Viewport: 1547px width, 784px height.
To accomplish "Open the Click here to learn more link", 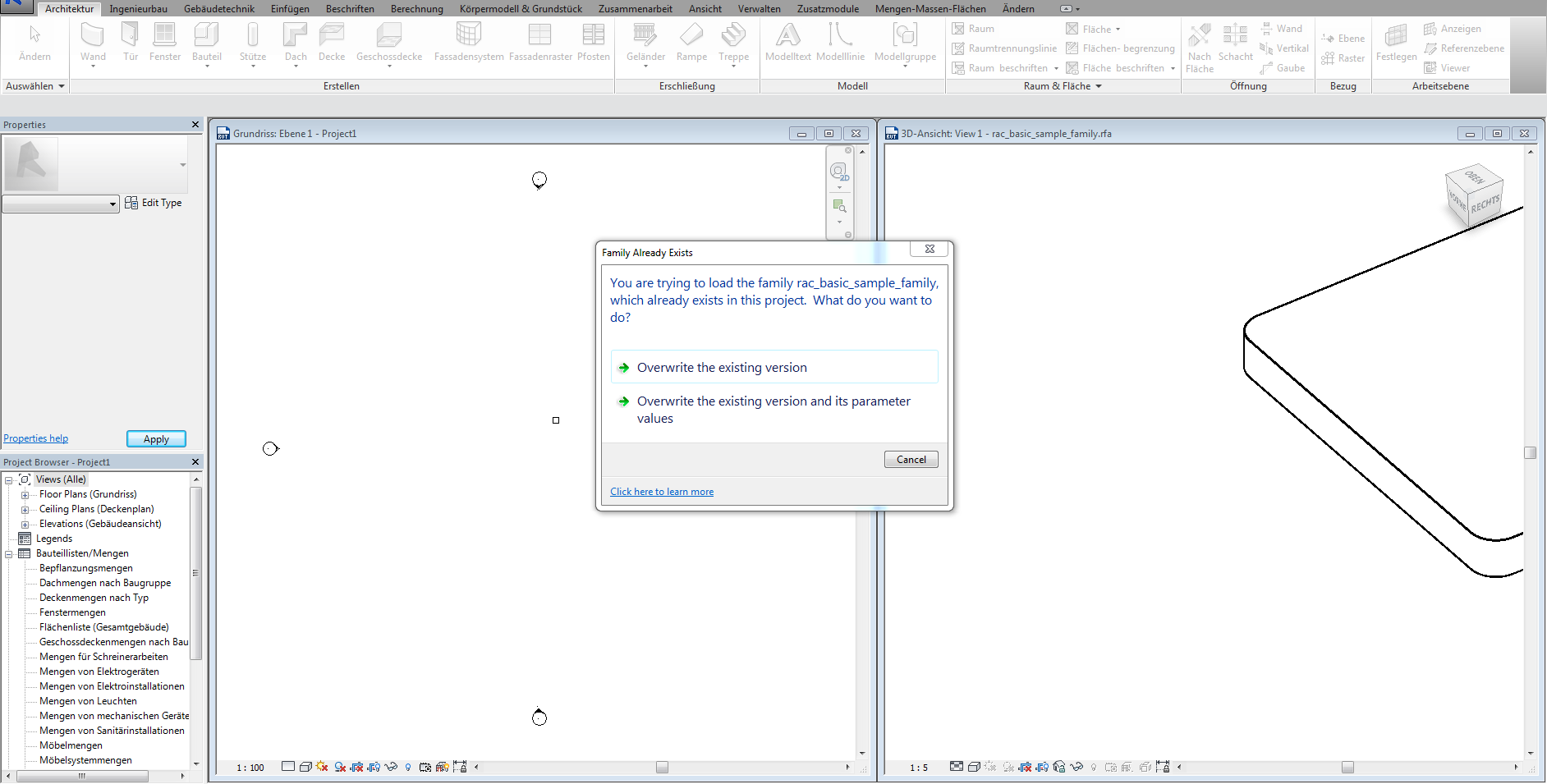I will tap(662, 491).
